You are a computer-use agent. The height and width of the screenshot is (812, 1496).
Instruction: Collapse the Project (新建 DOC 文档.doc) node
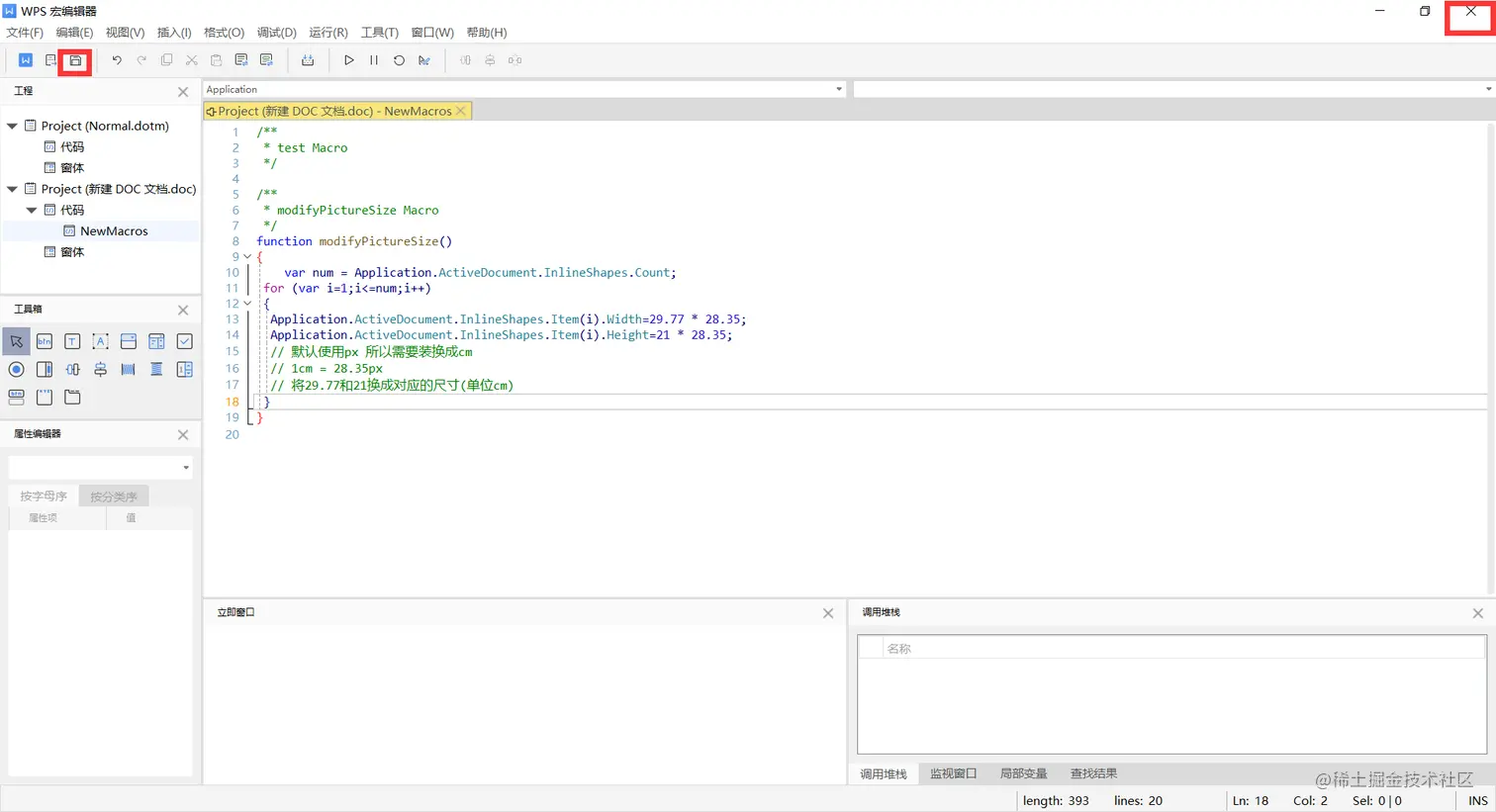click(x=12, y=189)
